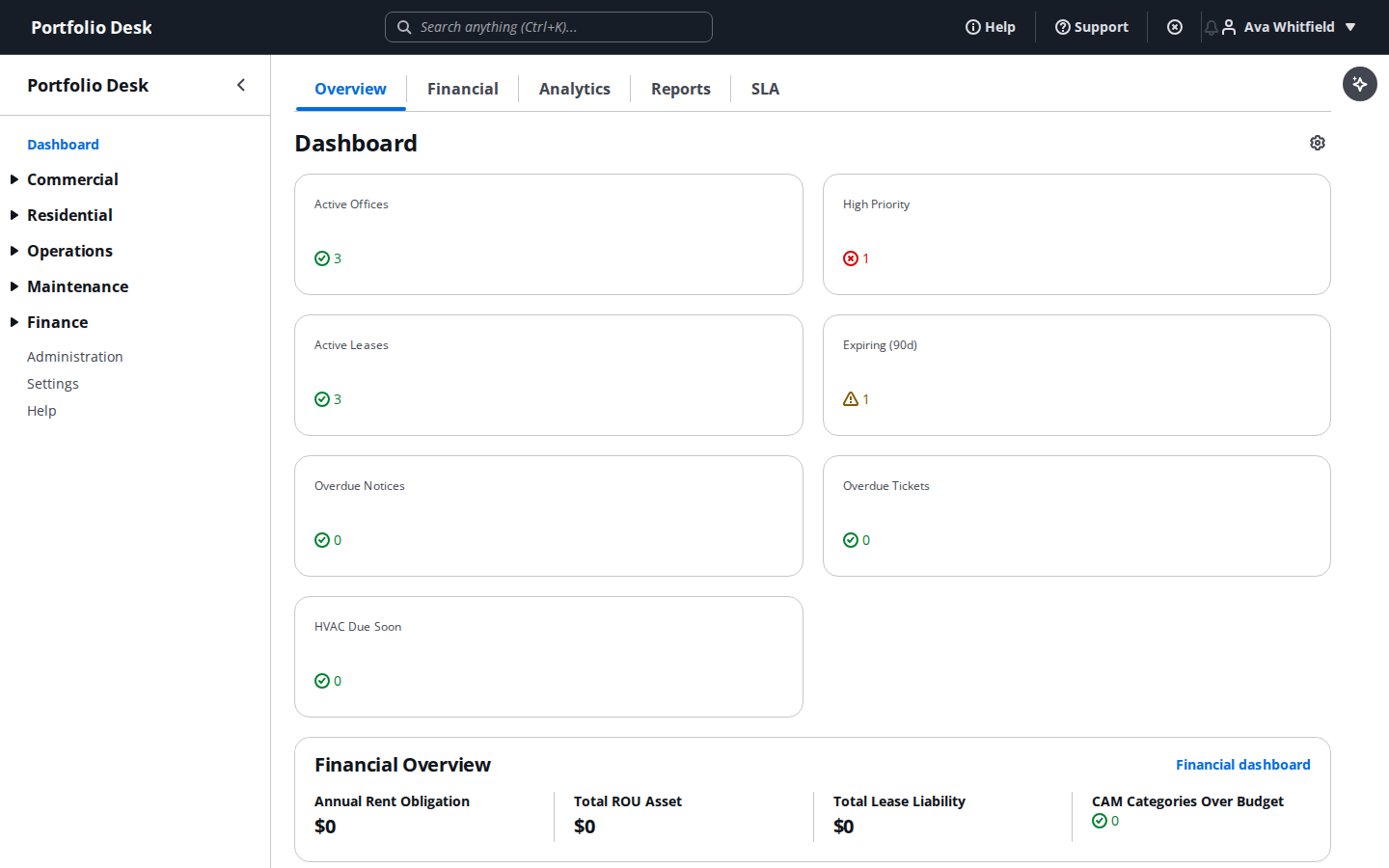Focus the Search anything input field
Viewport: 1389px width, 868px height.
(x=549, y=27)
